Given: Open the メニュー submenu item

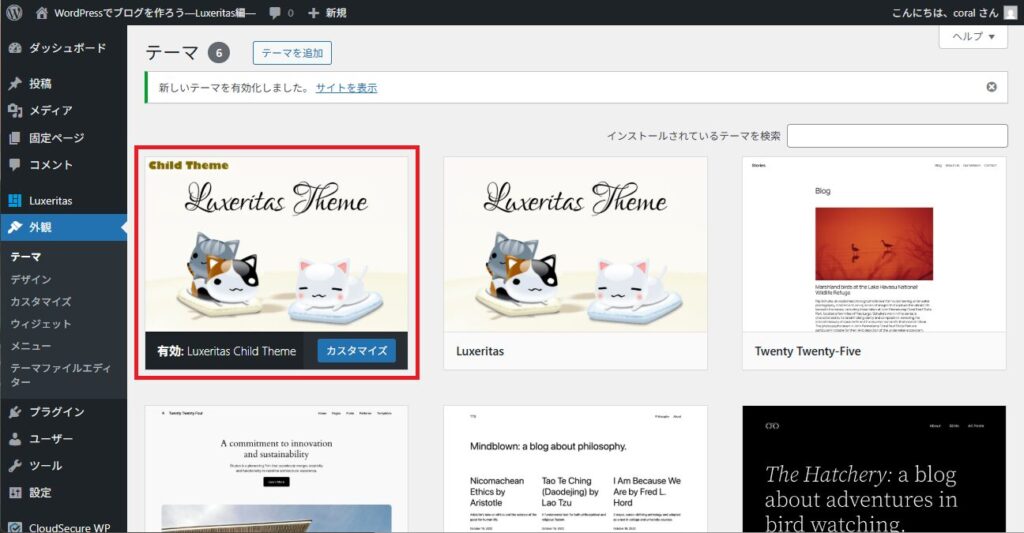Looking at the screenshot, I should [x=30, y=346].
